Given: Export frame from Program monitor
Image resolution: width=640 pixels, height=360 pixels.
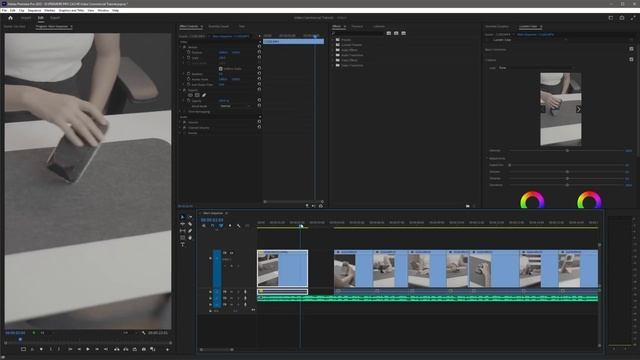Looking at the screenshot, I should [144, 349].
